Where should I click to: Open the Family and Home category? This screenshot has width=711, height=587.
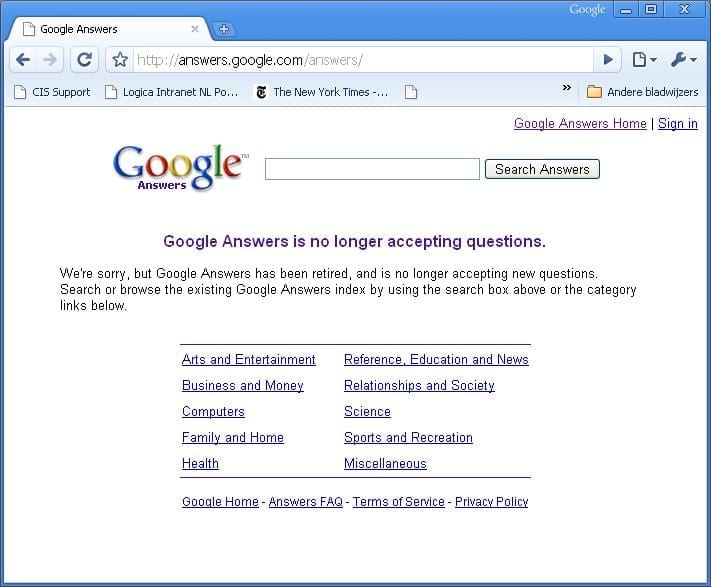(233, 437)
